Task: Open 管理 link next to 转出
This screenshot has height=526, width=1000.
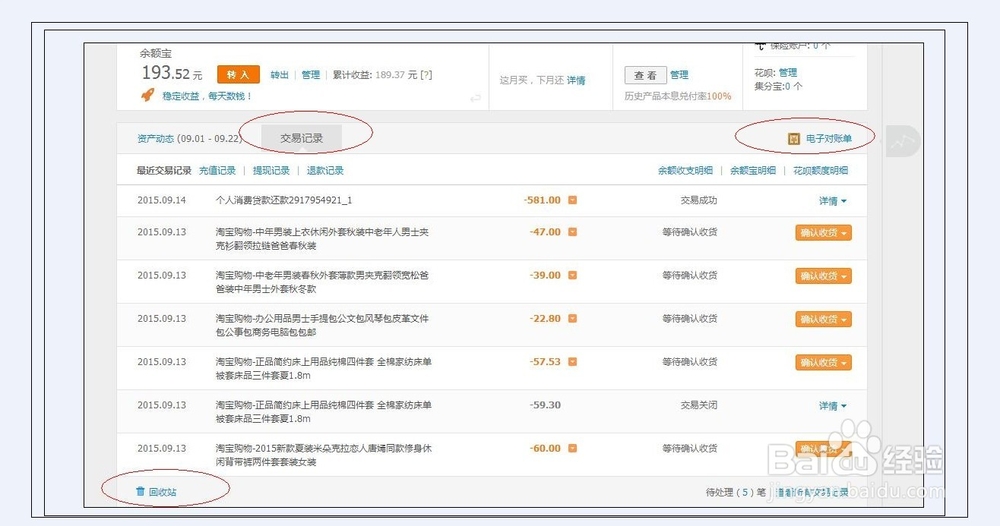Action: (311, 75)
